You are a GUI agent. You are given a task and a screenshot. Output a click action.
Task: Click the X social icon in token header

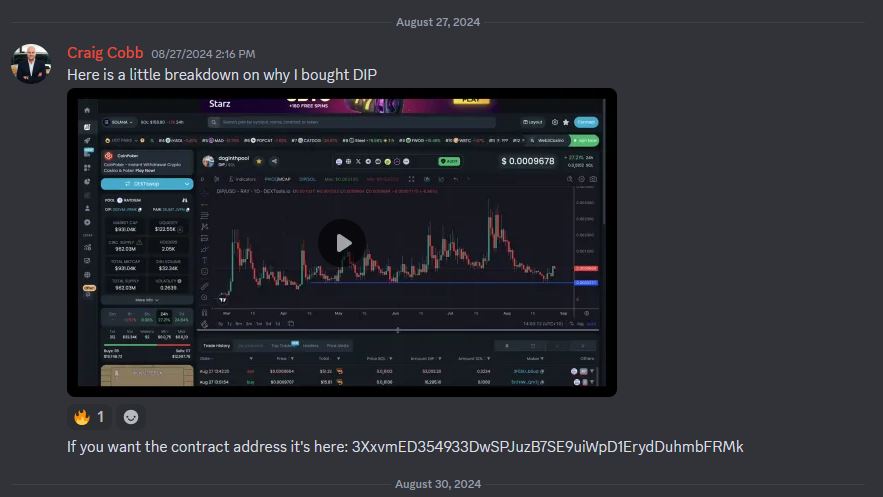coord(358,162)
